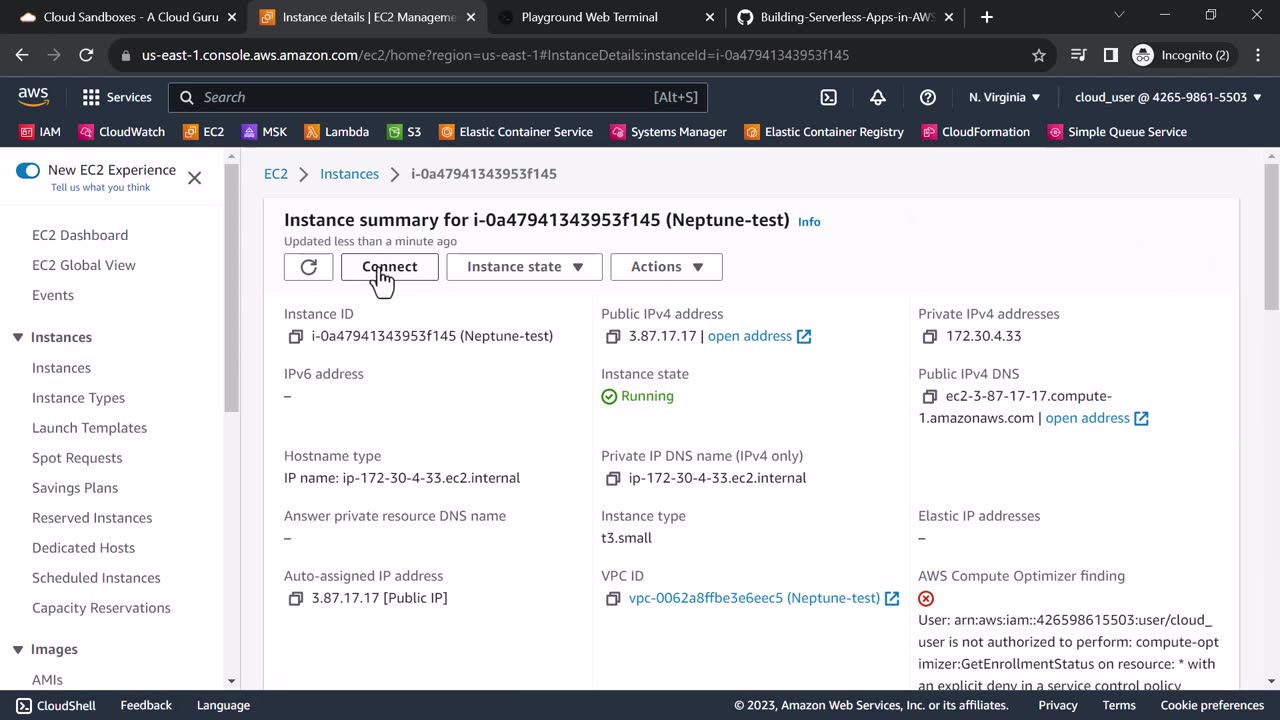Copy the Private IPv4 address value
The height and width of the screenshot is (720, 1280).
click(930, 337)
